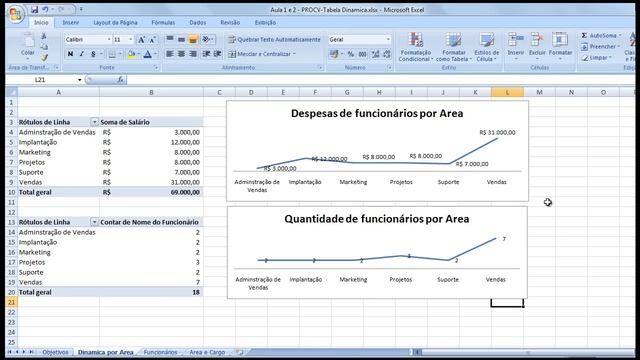Viewport: 640px width, 360px height.
Task: Open the Office button menu
Action: point(15,14)
